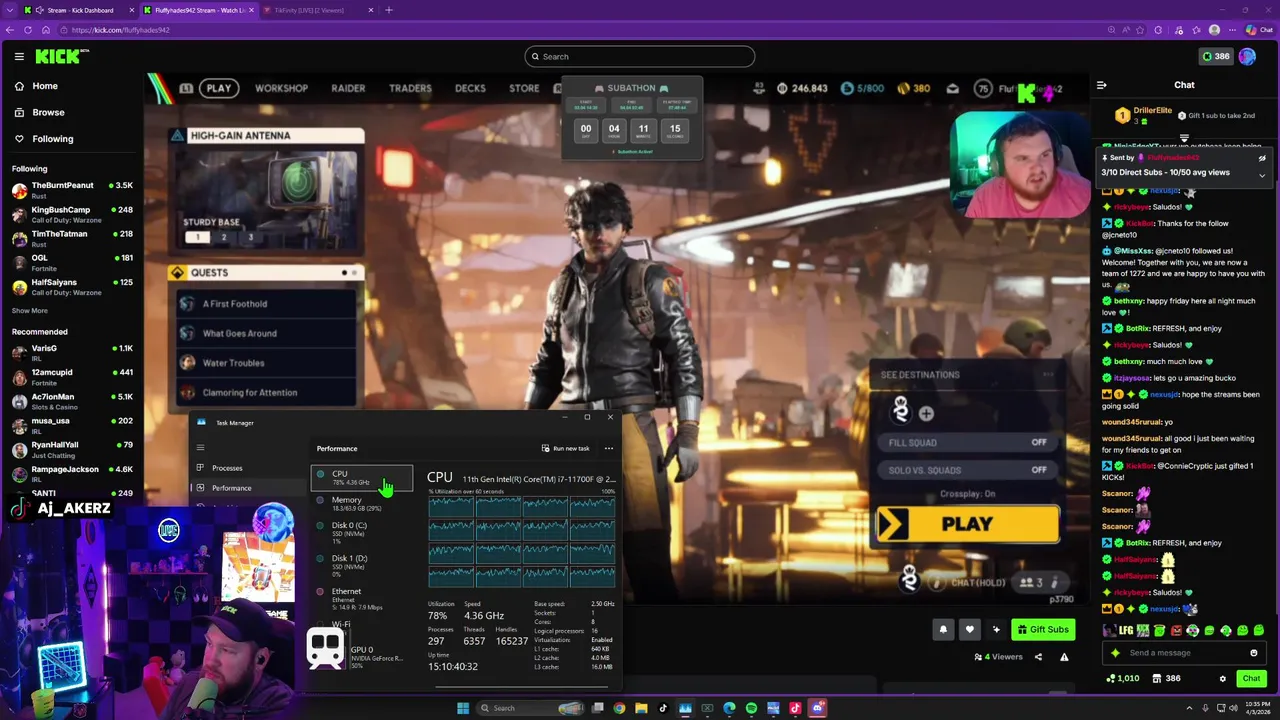This screenshot has width=1280, height=720.
Task: Collapse the chat panel arrow icon
Action: [x=1101, y=85]
